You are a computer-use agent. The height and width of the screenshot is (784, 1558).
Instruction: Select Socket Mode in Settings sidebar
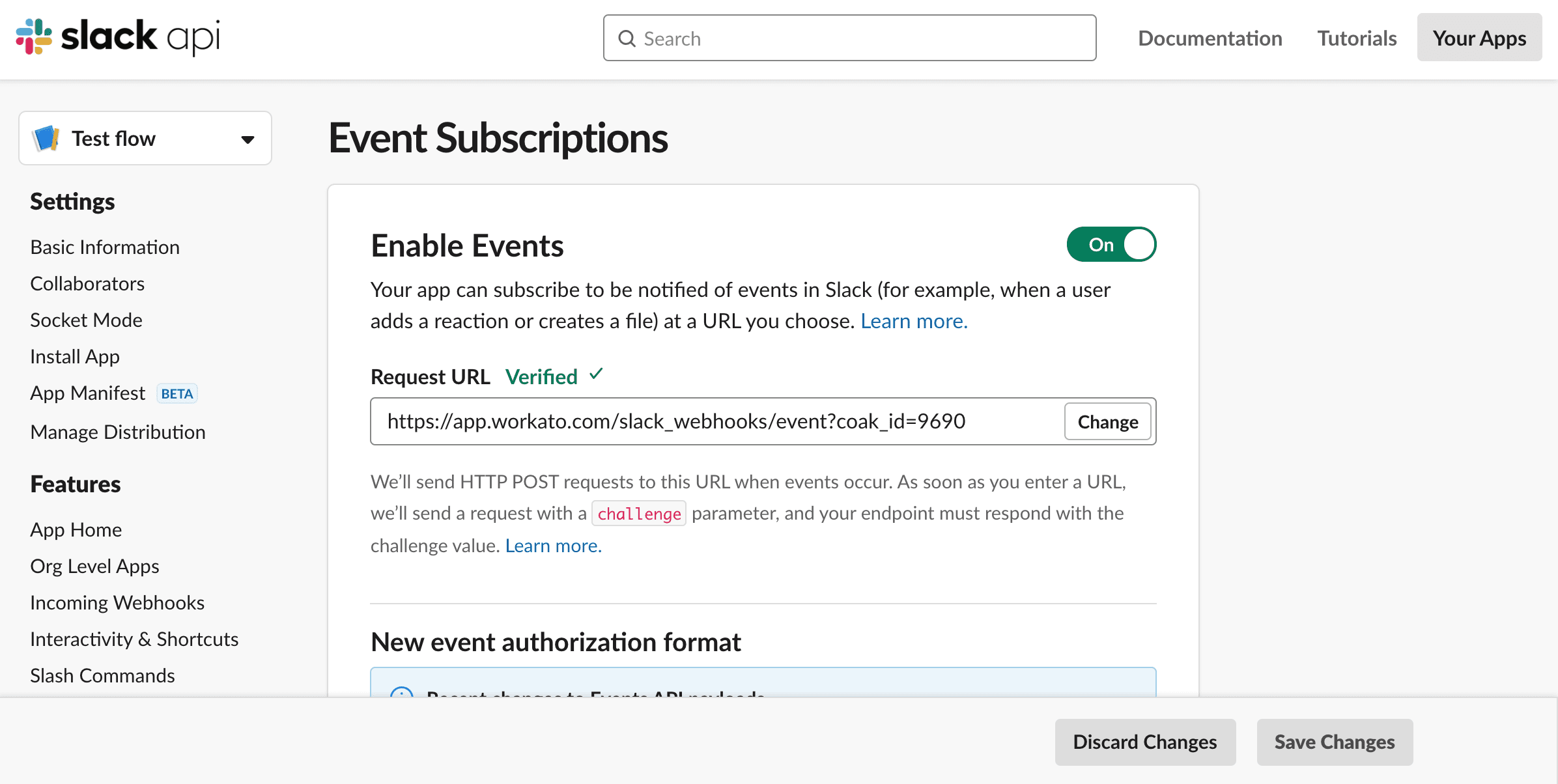[86, 320]
